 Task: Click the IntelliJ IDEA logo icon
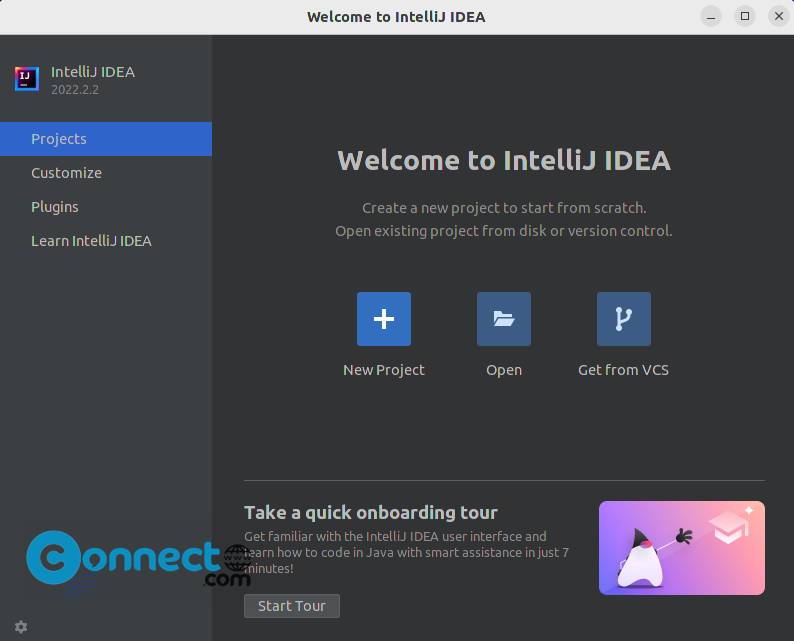(x=27, y=78)
